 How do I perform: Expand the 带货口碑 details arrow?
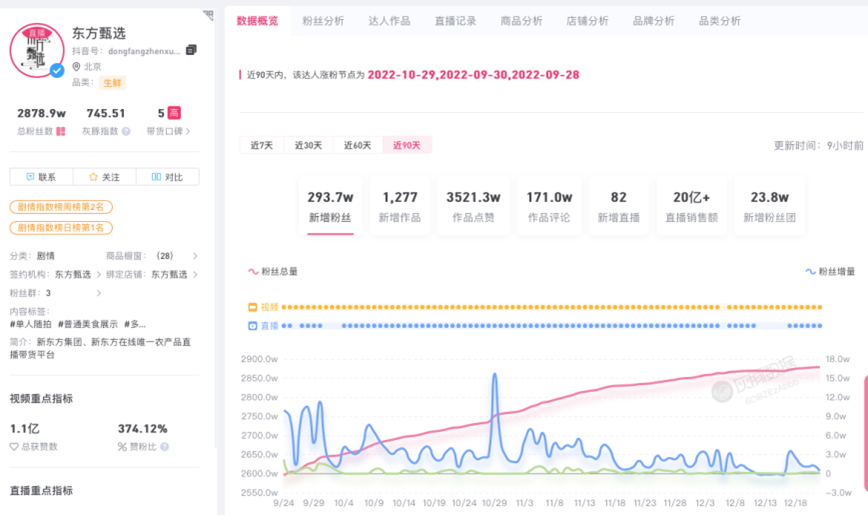[188, 131]
